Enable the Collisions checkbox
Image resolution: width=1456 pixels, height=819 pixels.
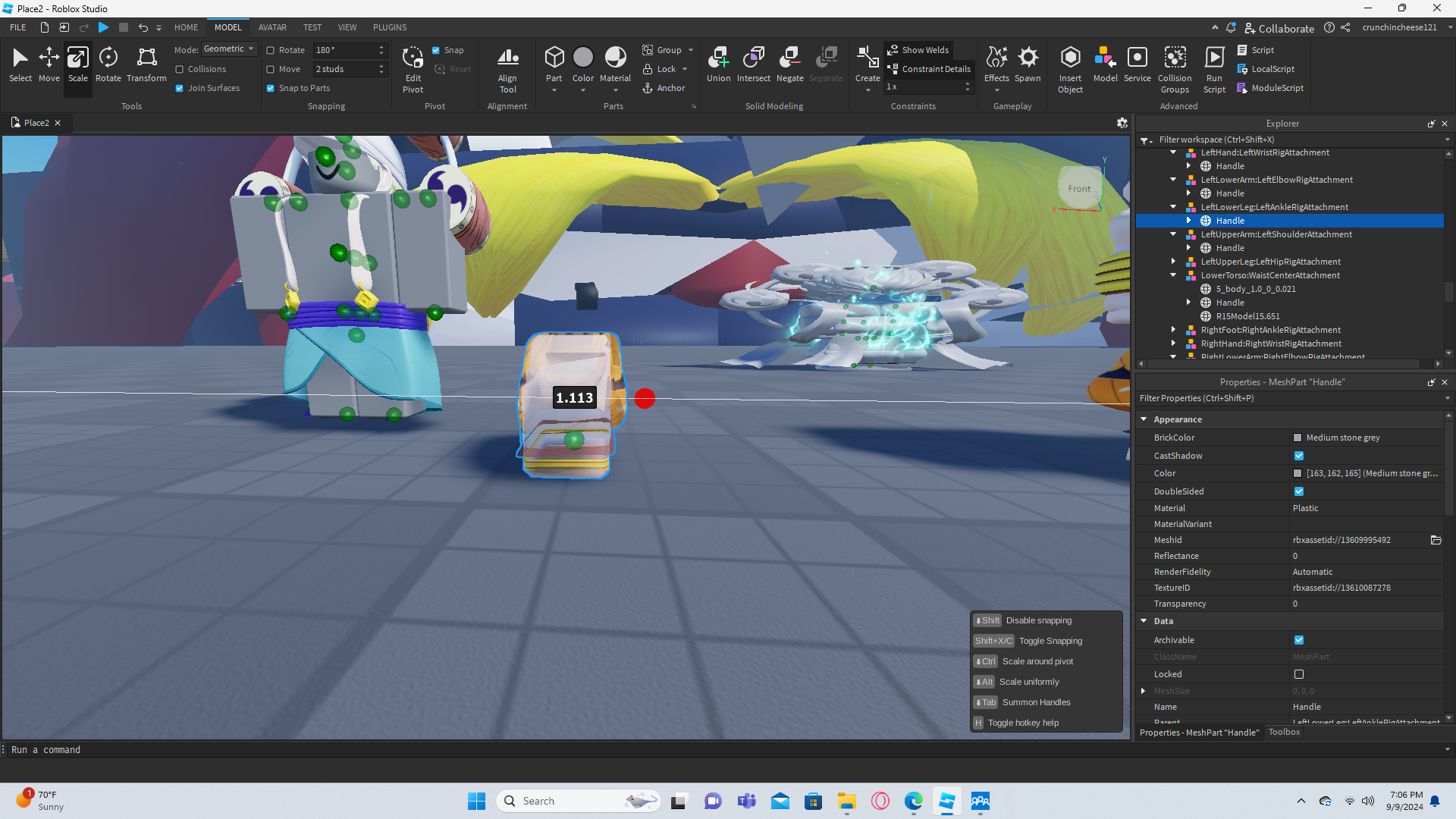[180, 69]
